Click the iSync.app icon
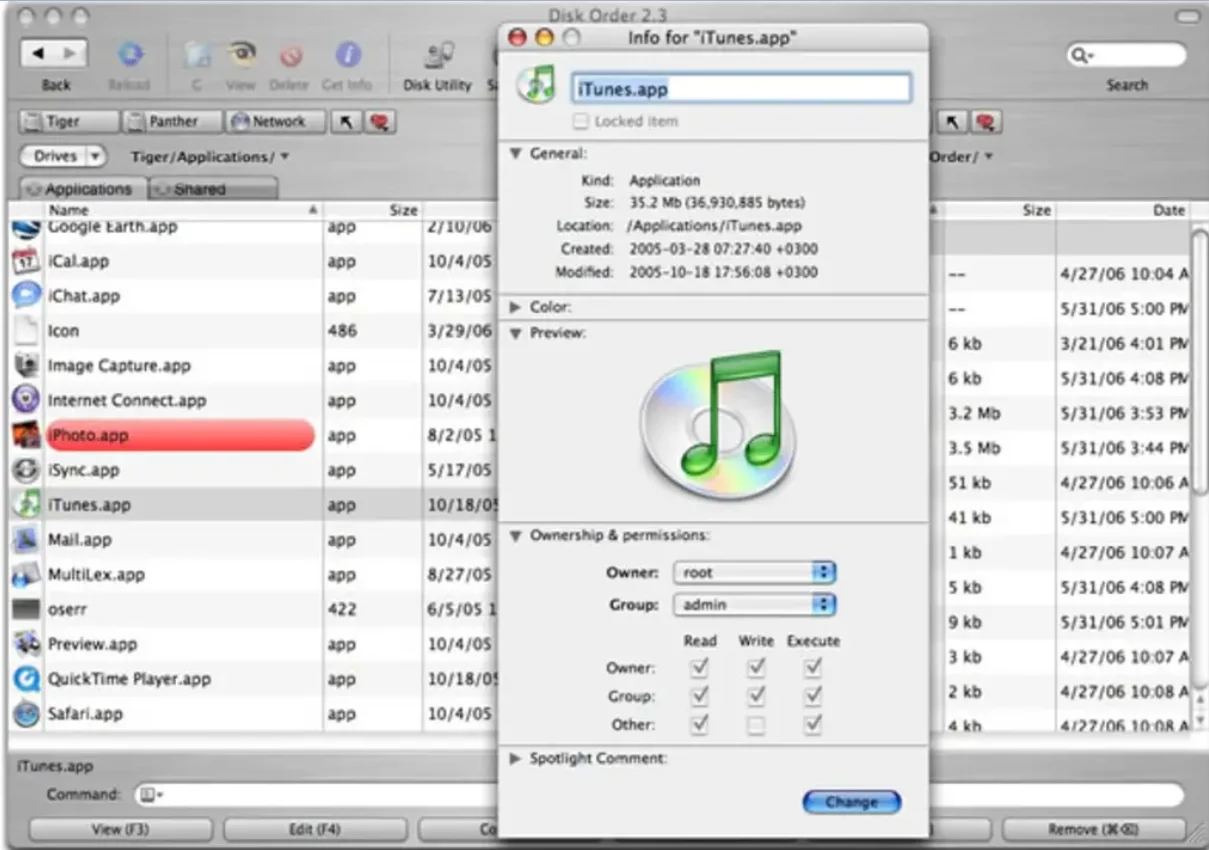1209x850 pixels. [24, 470]
